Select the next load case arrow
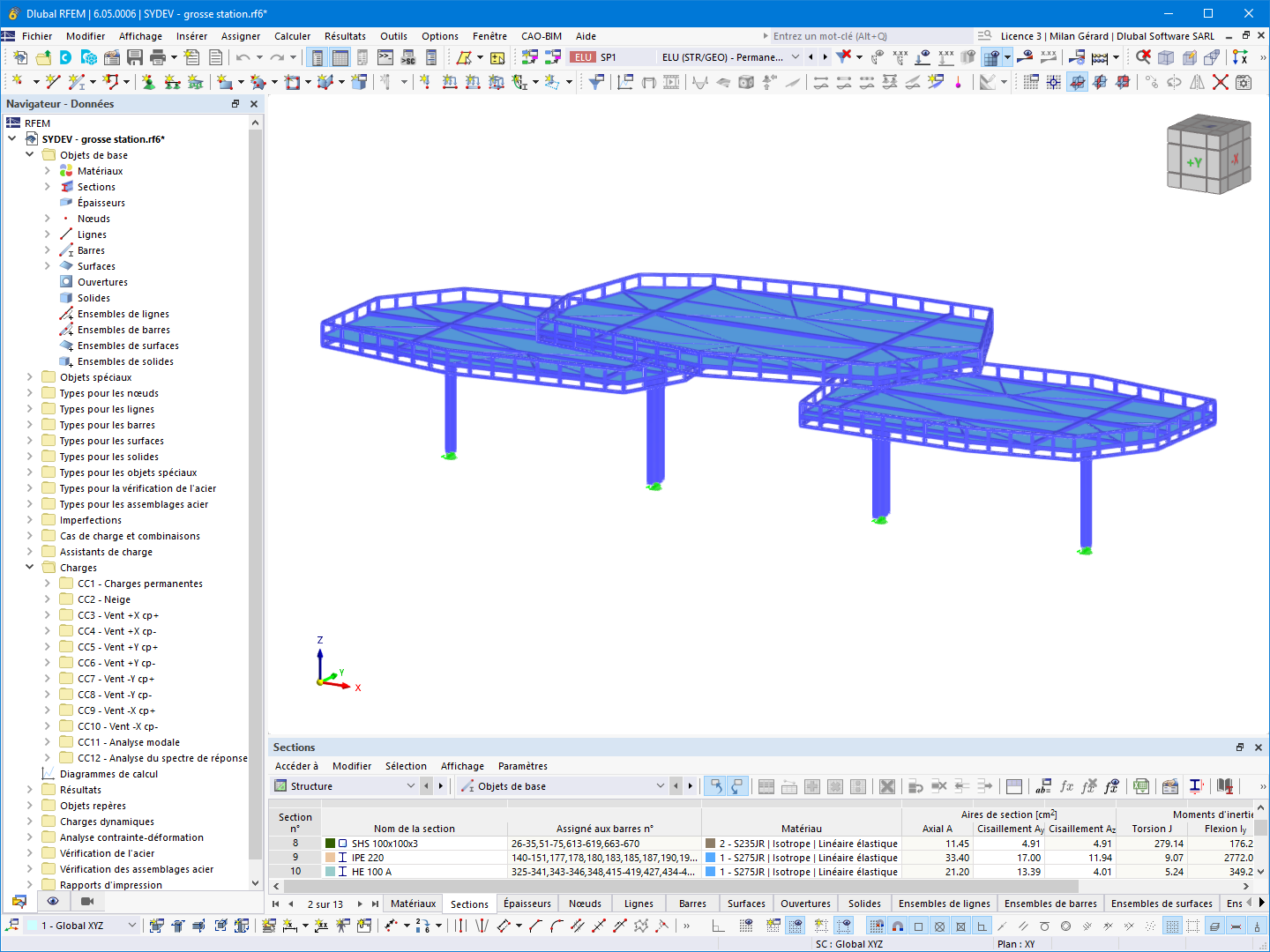Image resolution: width=1270 pixels, height=952 pixels. click(825, 57)
